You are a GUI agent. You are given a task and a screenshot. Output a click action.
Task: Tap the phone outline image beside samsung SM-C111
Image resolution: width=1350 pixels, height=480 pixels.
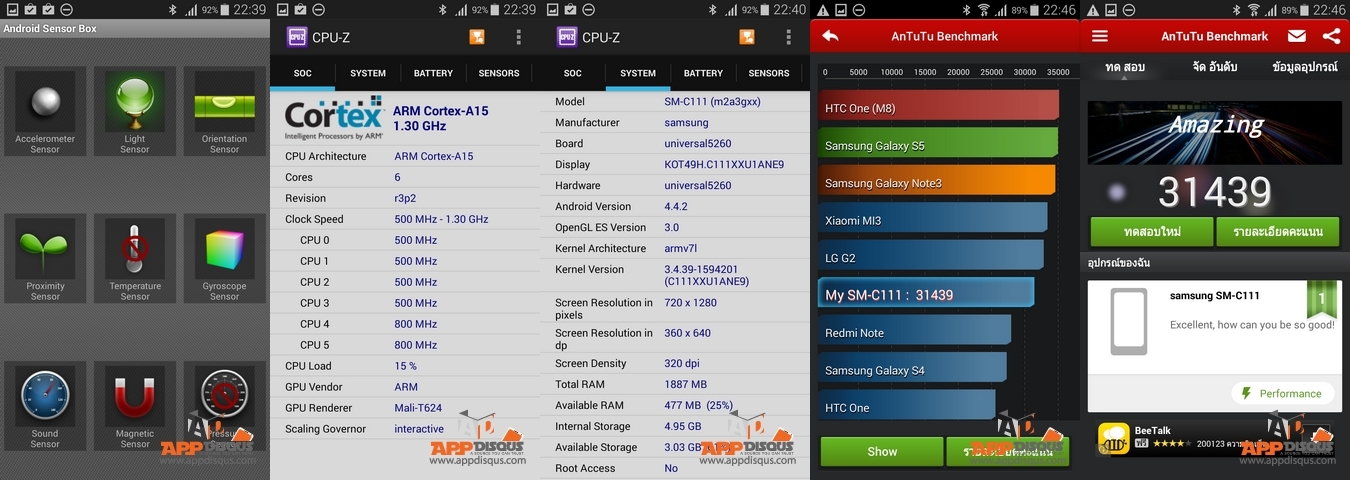pyautogui.click(x=1129, y=321)
